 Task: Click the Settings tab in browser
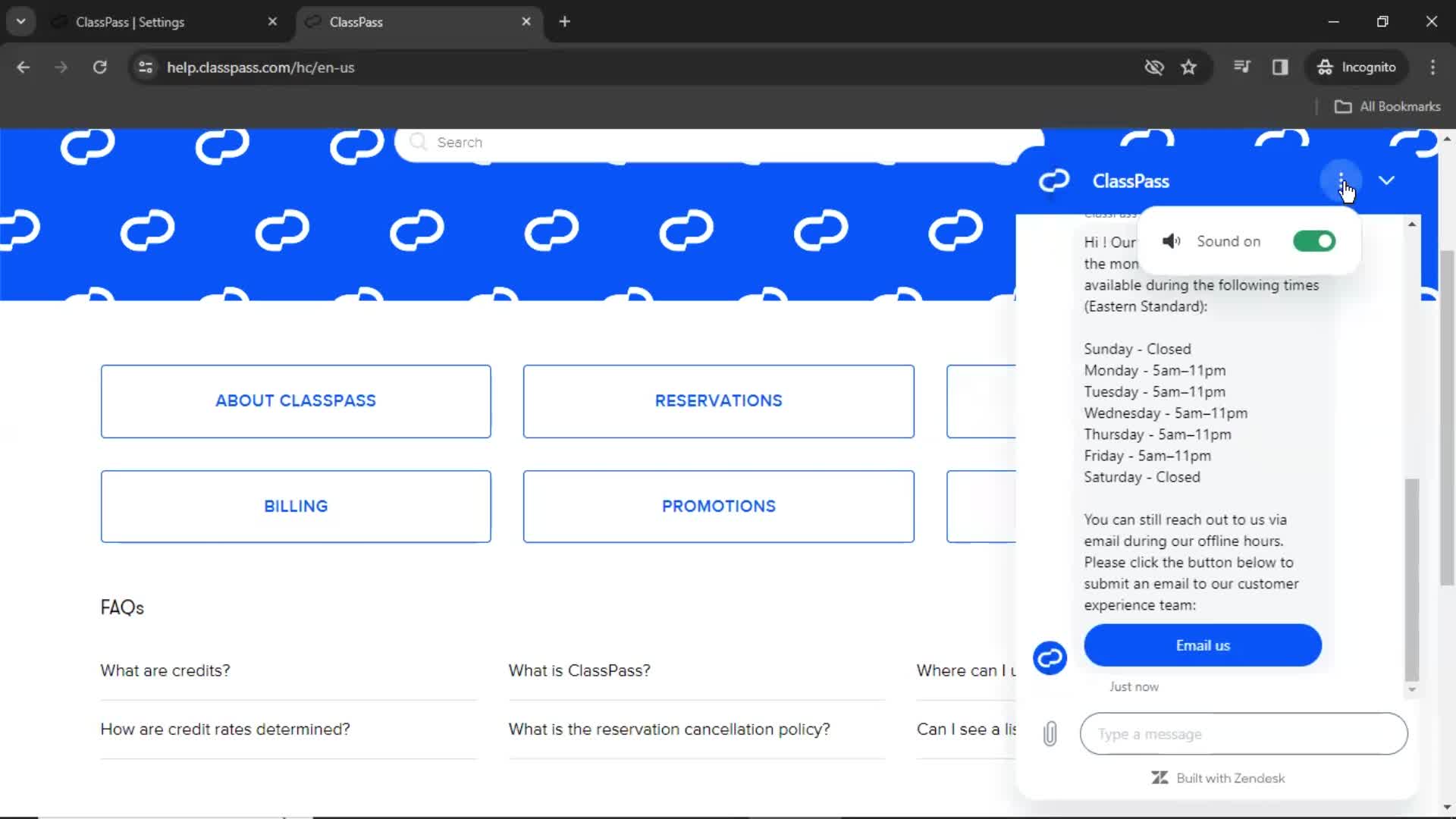[x=130, y=22]
